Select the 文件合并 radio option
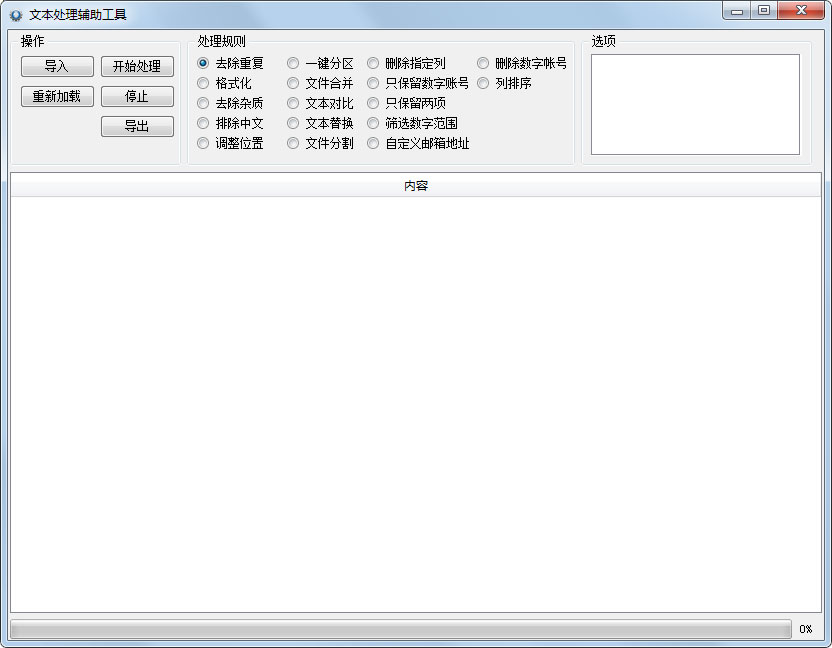This screenshot has height=648, width=832. coord(320,83)
